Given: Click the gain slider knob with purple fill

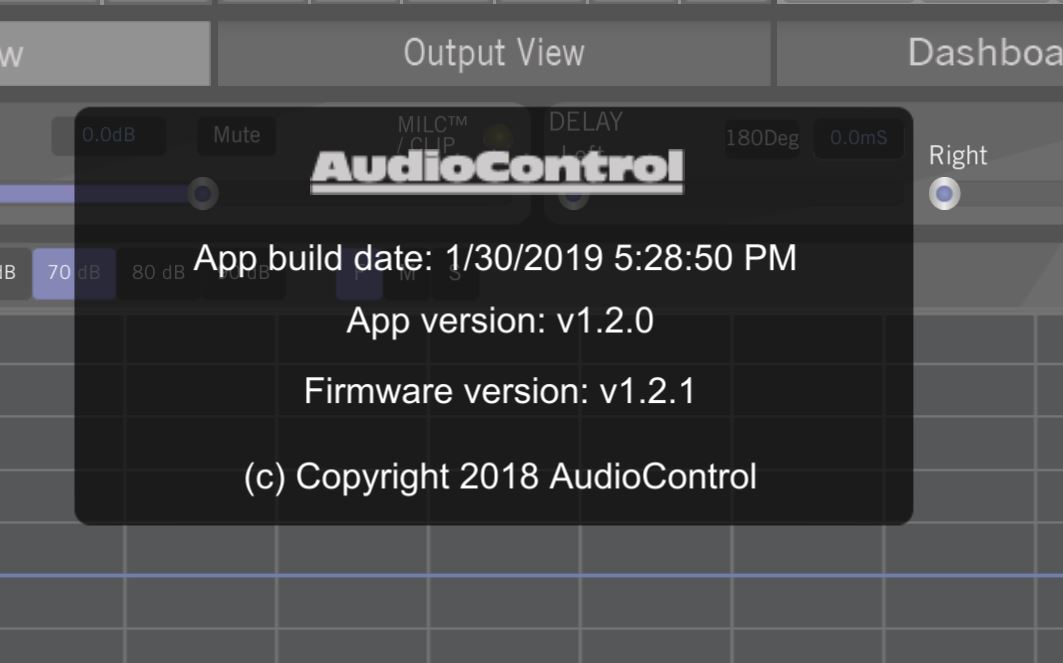Looking at the screenshot, I should tap(203, 194).
